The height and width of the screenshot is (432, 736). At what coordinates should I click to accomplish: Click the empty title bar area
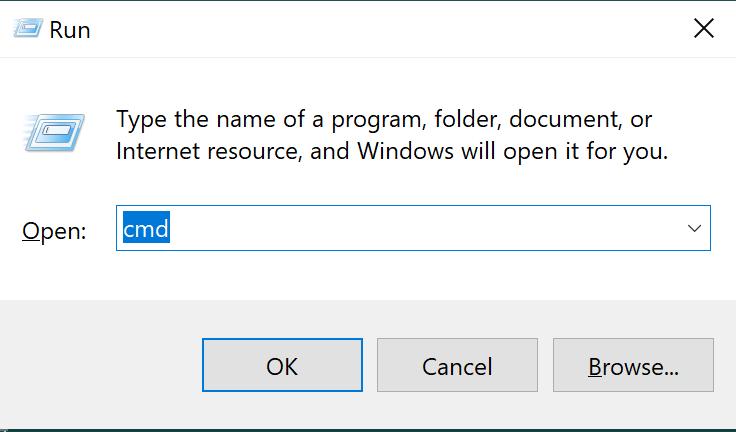tap(380, 29)
